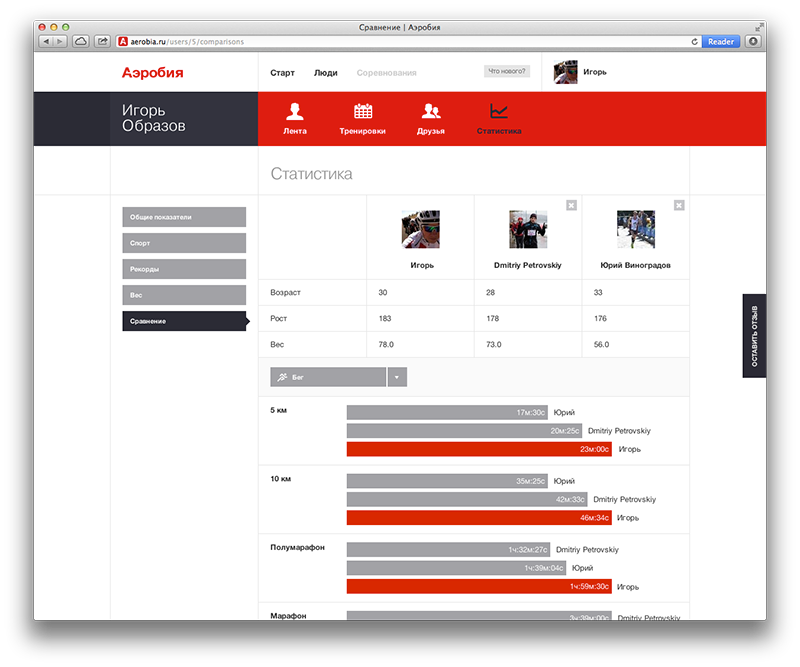Click the browser forward arrow
Screen dimensions: 800x667
pyautogui.click(x=60, y=41)
